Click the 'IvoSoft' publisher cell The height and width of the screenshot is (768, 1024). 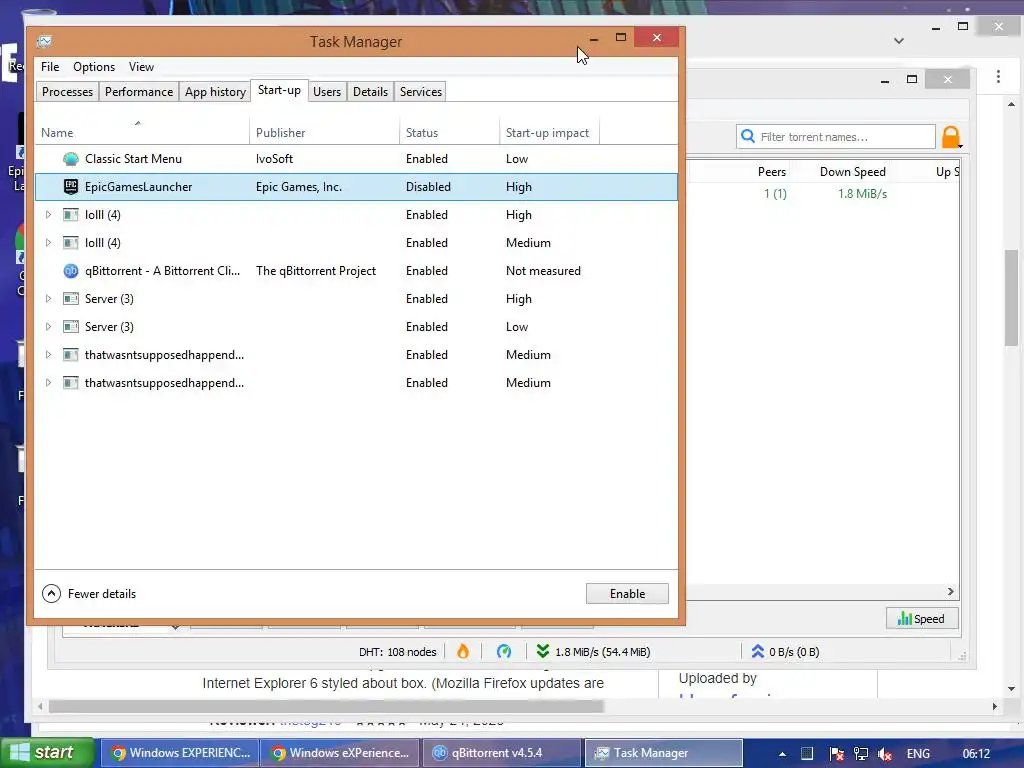pos(274,159)
